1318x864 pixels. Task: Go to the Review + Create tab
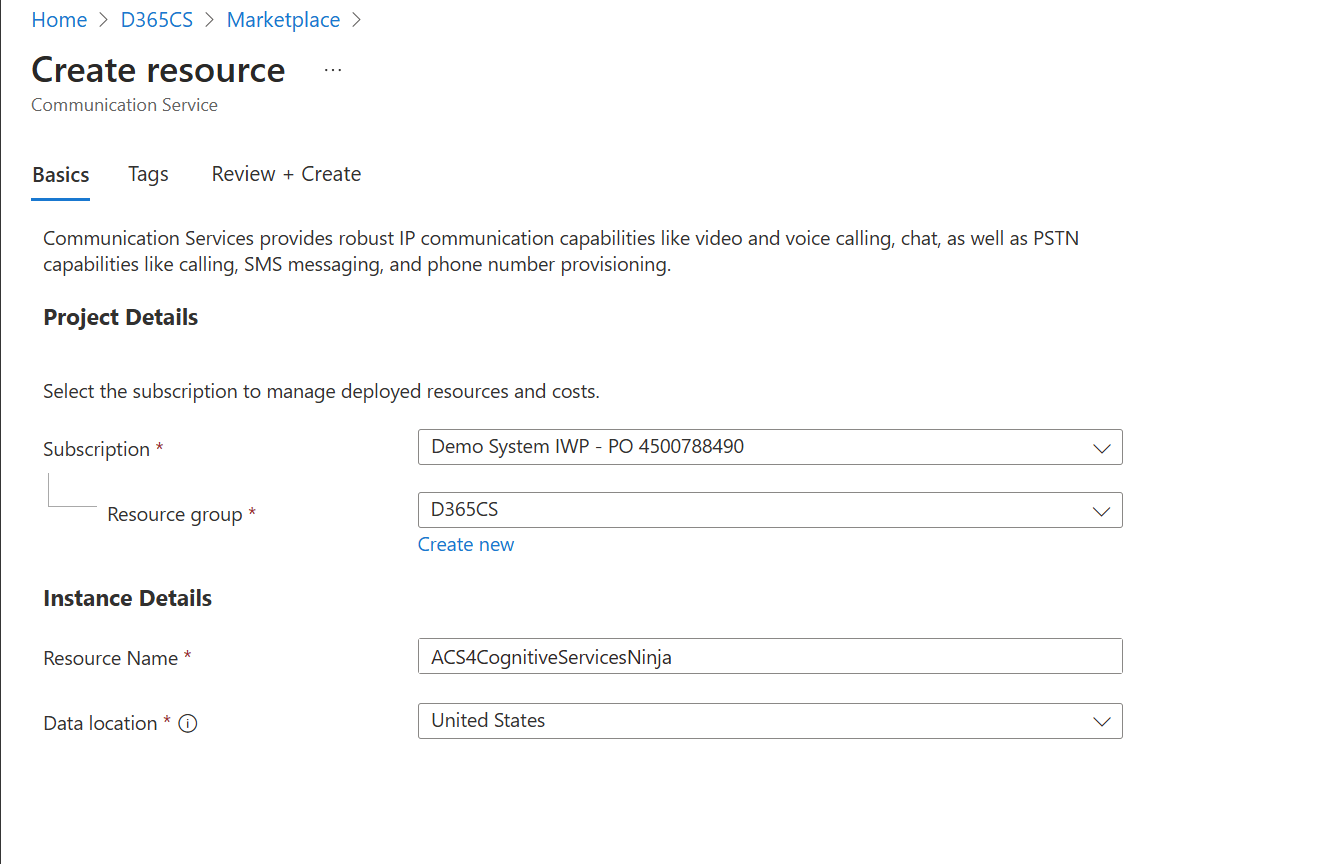[x=286, y=174]
